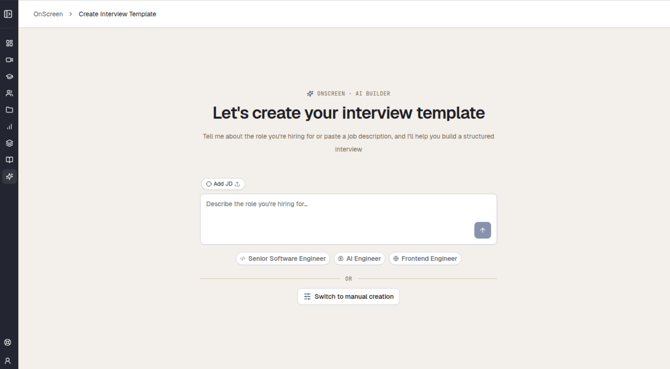
Task: Open the bar chart analytics icon
Action: click(x=9, y=126)
